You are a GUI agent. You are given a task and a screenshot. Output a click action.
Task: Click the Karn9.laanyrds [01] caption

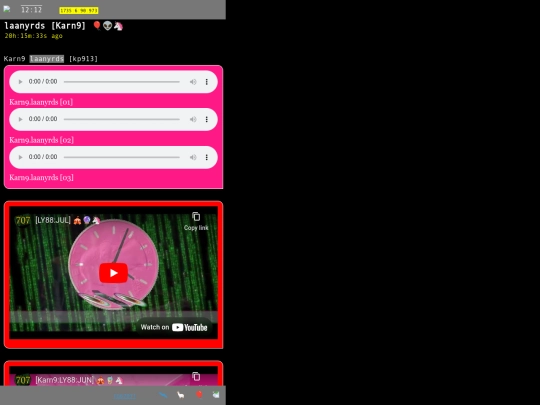[41, 102]
